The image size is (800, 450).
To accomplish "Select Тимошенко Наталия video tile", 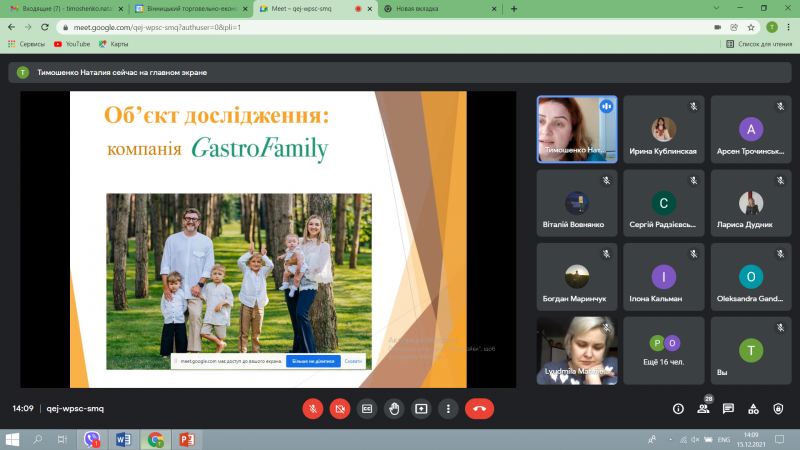I will tap(577, 129).
